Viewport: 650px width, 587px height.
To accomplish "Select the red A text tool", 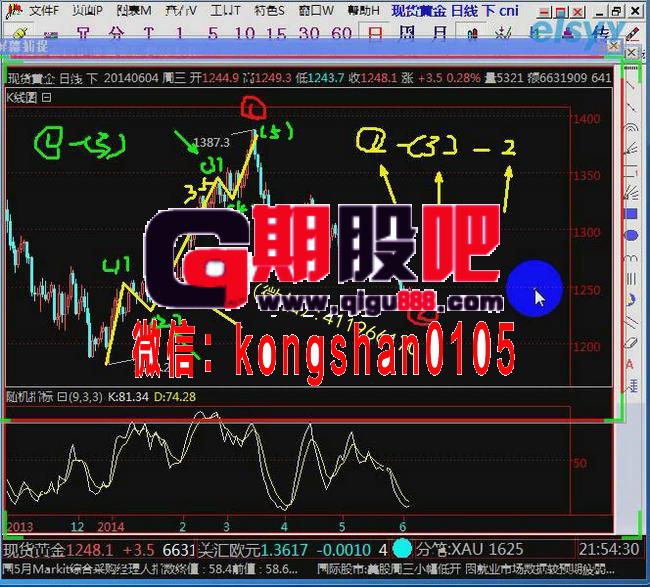I will pos(630,364).
